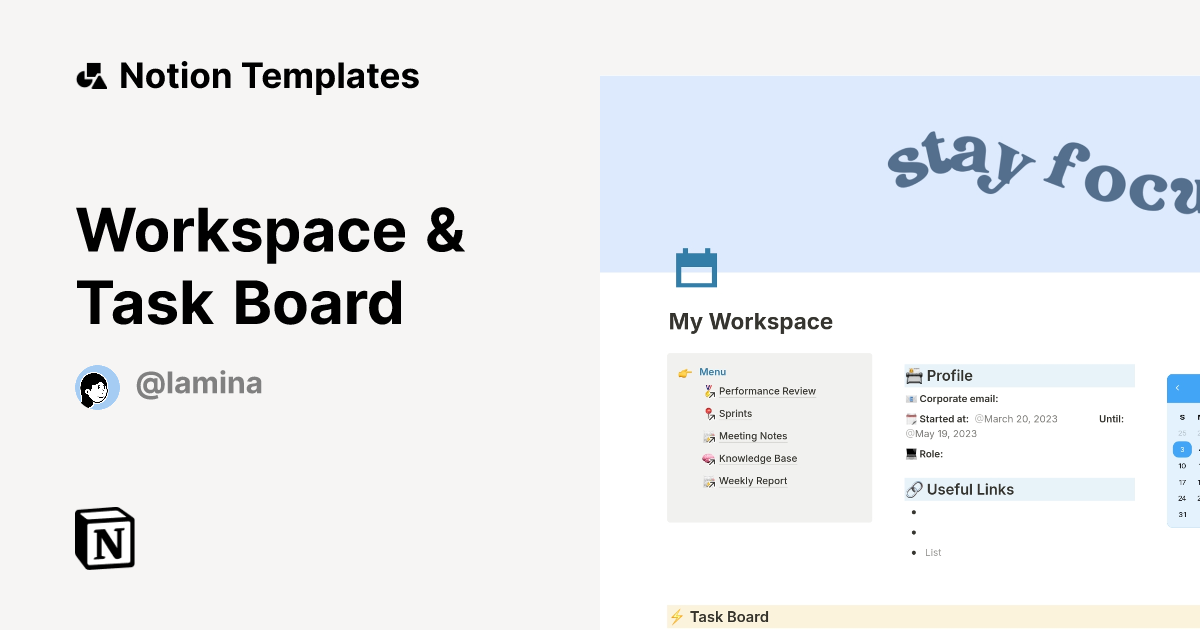Click the laptop icon next to Role
The image size is (1200, 630).
(911, 453)
